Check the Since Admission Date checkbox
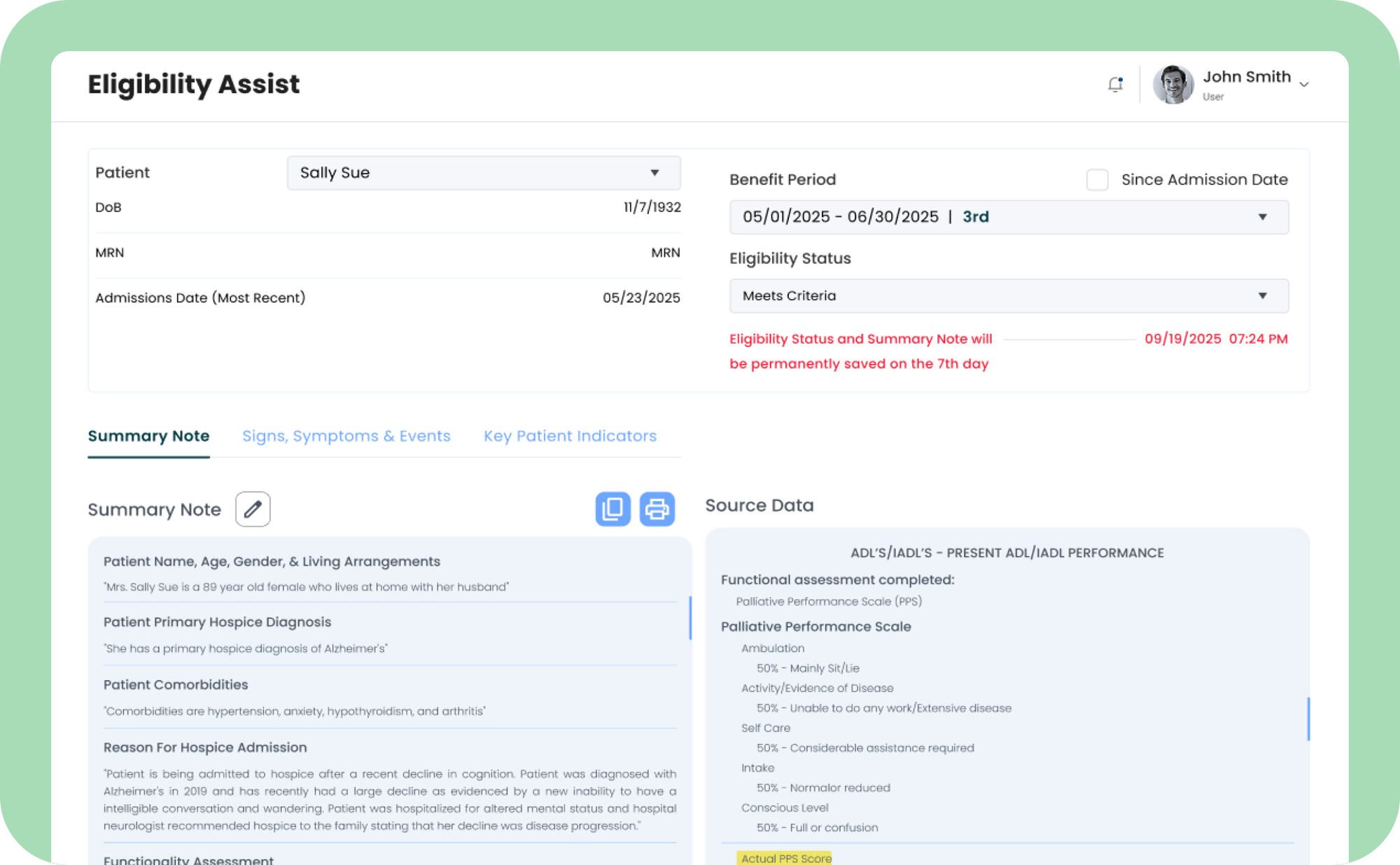The height and width of the screenshot is (865, 1400). [1097, 180]
